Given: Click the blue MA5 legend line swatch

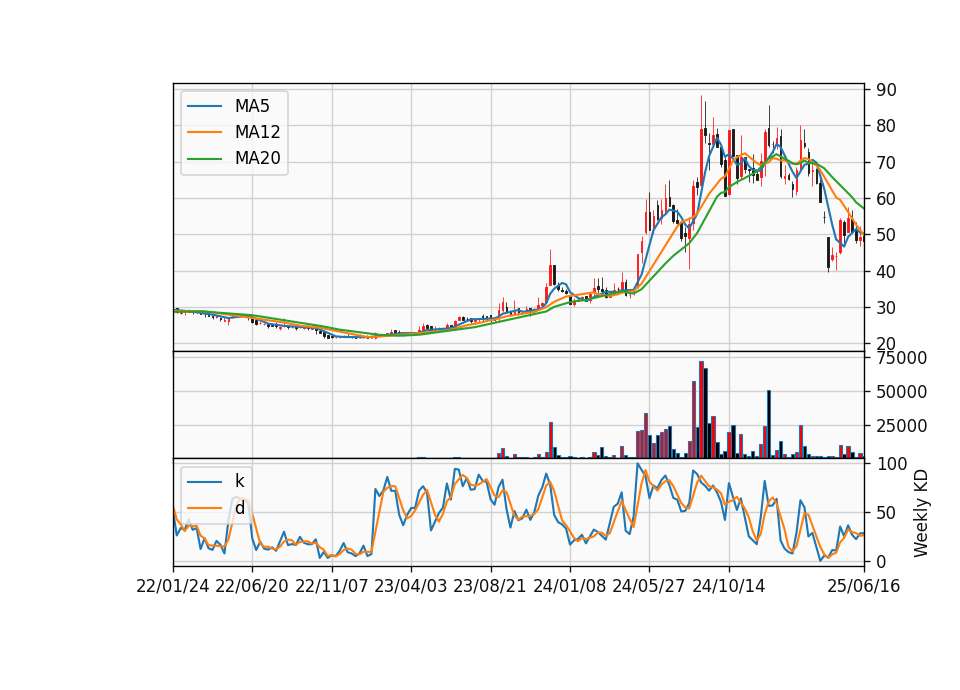Looking at the screenshot, I should click(x=204, y=106).
